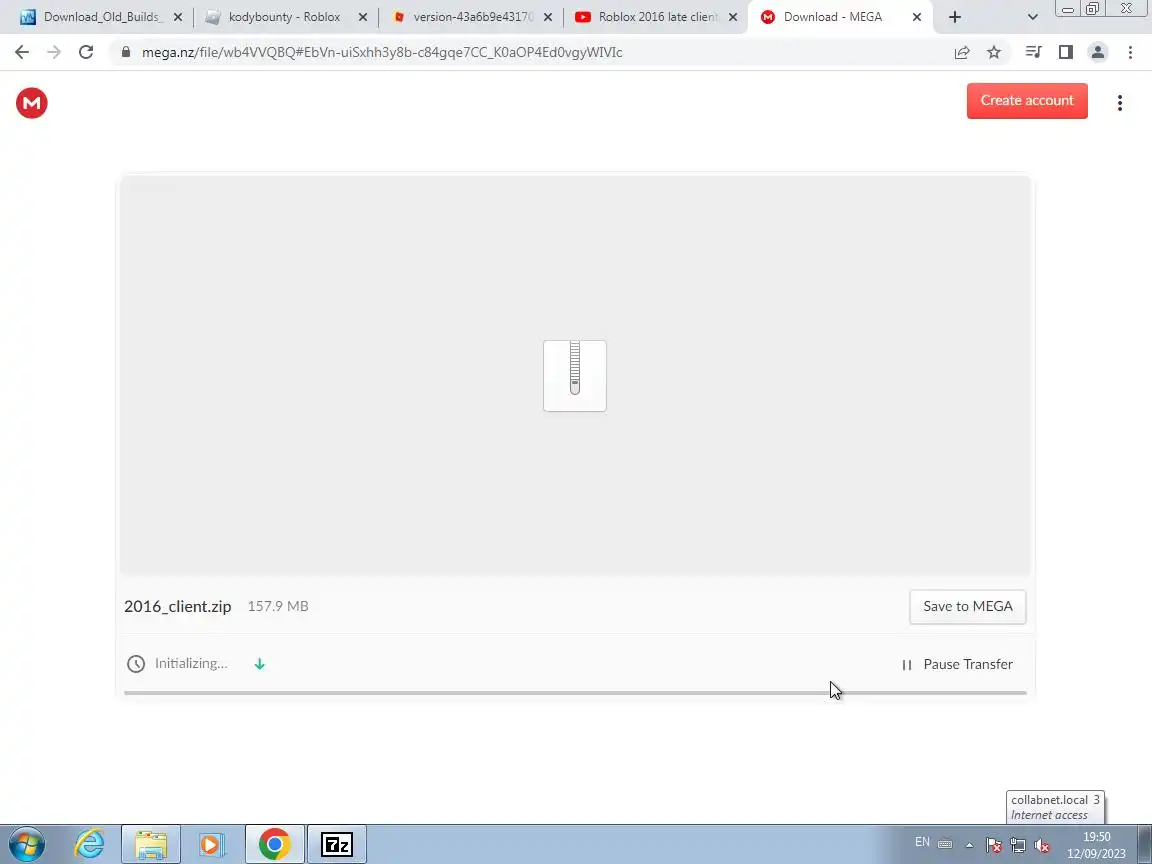Open a new browser tab
Viewport: 1152px width, 864px height.
coord(954,17)
